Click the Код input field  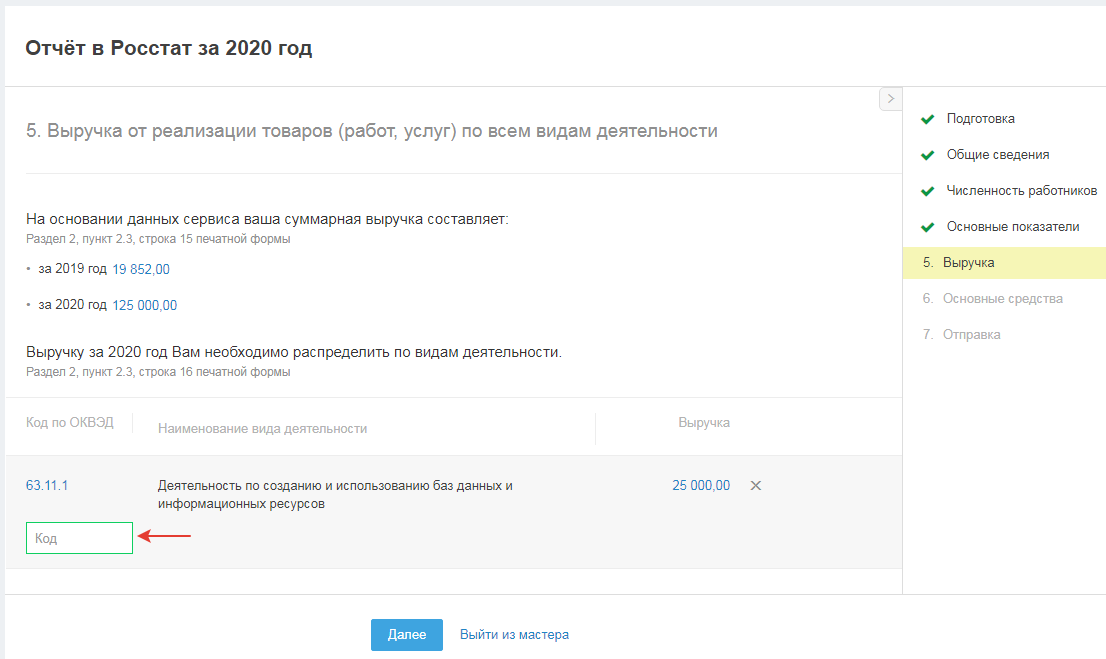[79, 538]
